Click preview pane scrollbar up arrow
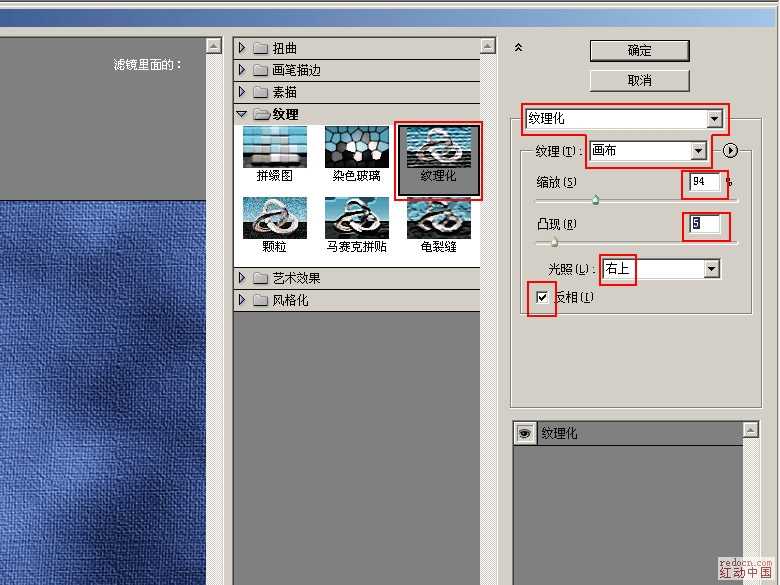This screenshot has width=780, height=585. 213,46
